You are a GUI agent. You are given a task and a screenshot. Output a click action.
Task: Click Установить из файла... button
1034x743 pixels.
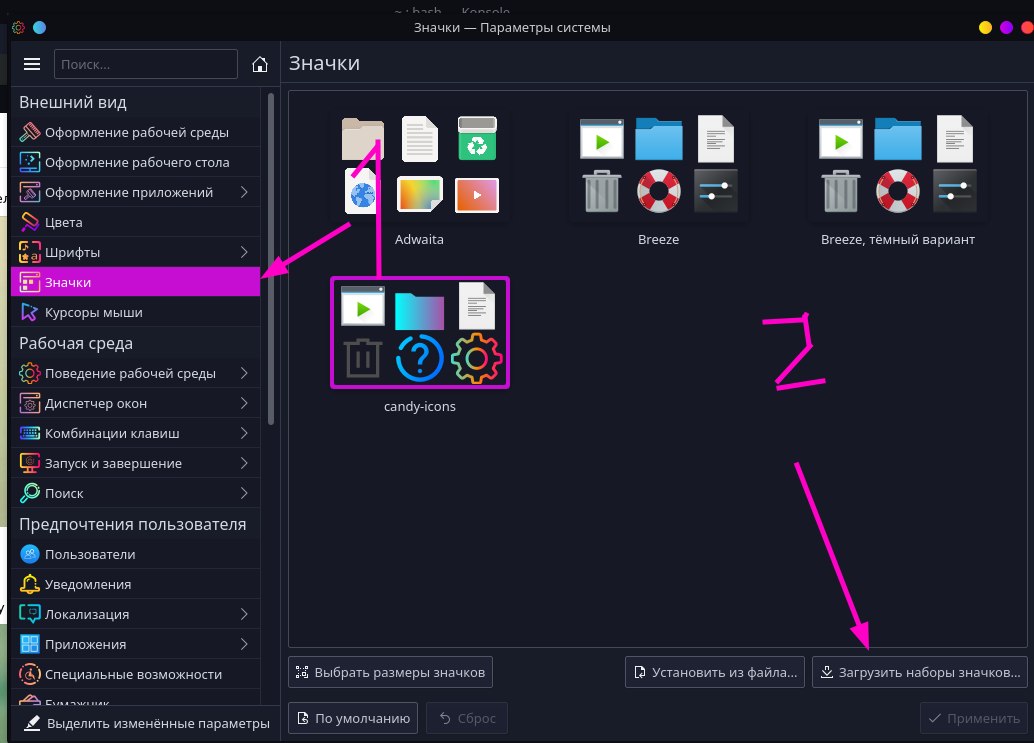[715, 672]
